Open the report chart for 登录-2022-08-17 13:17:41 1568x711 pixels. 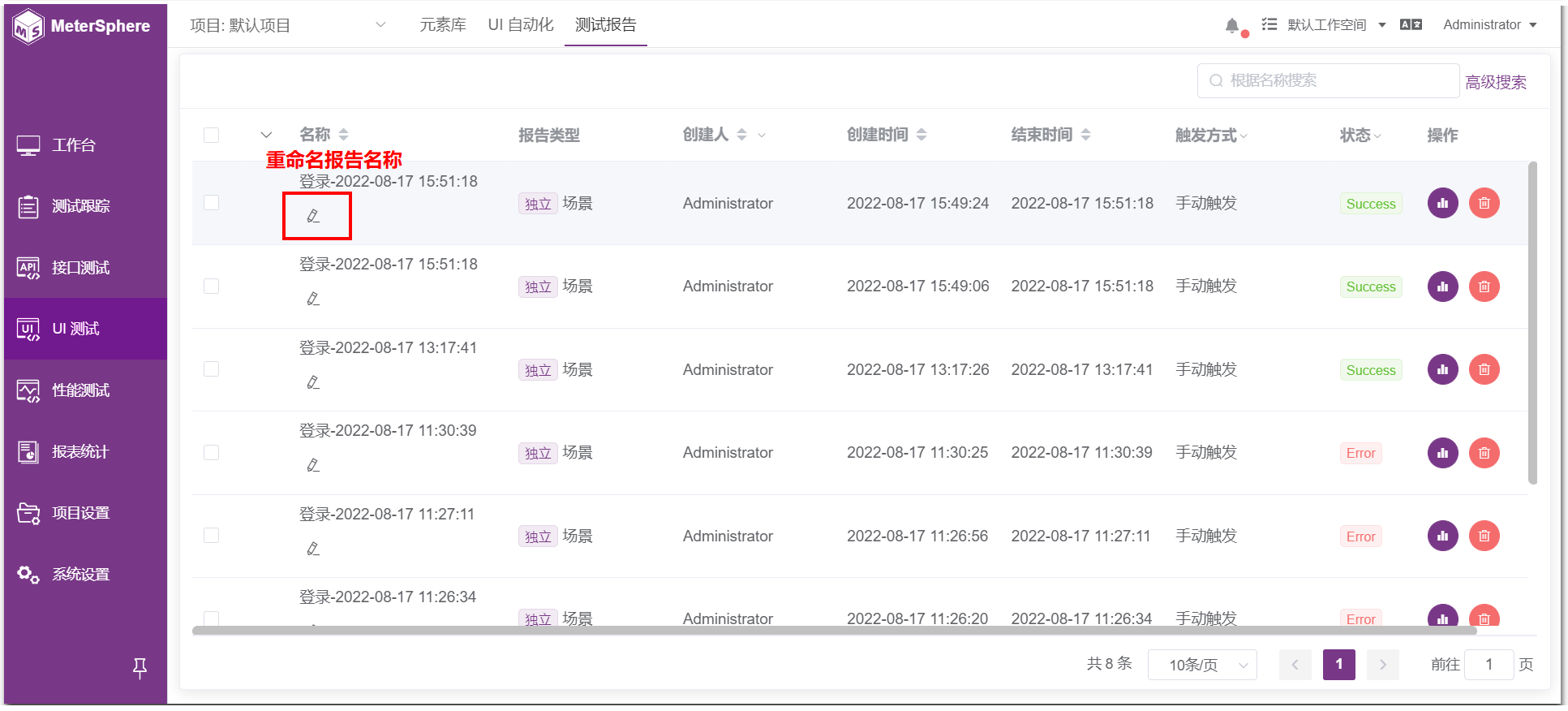click(1442, 369)
